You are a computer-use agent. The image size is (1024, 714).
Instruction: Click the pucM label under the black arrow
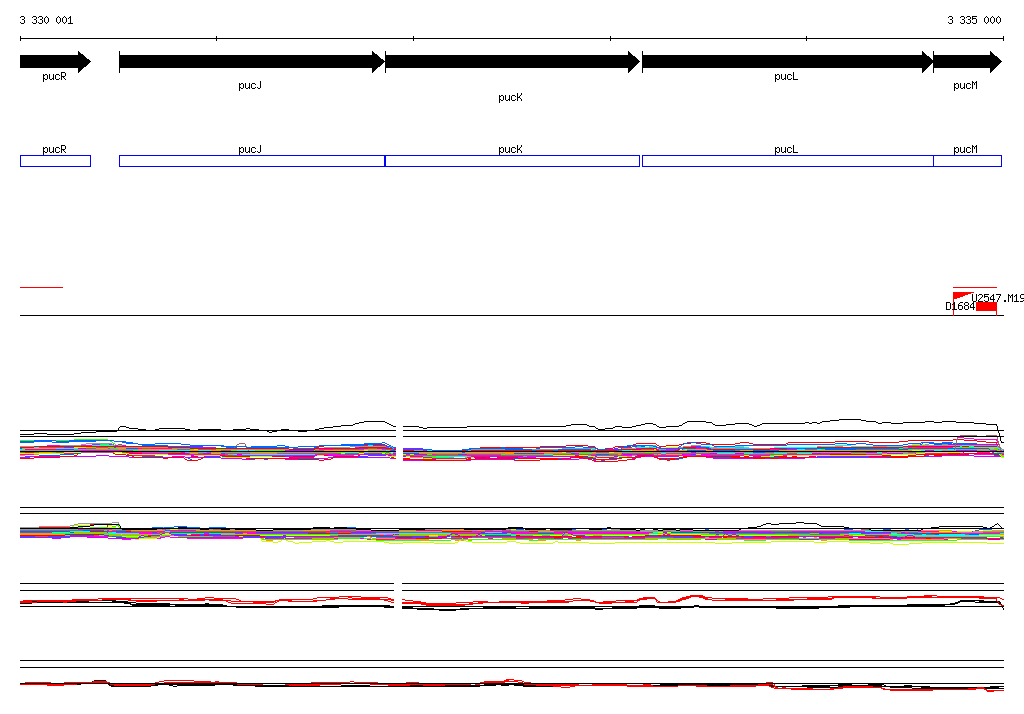click(x=965, y=85)
